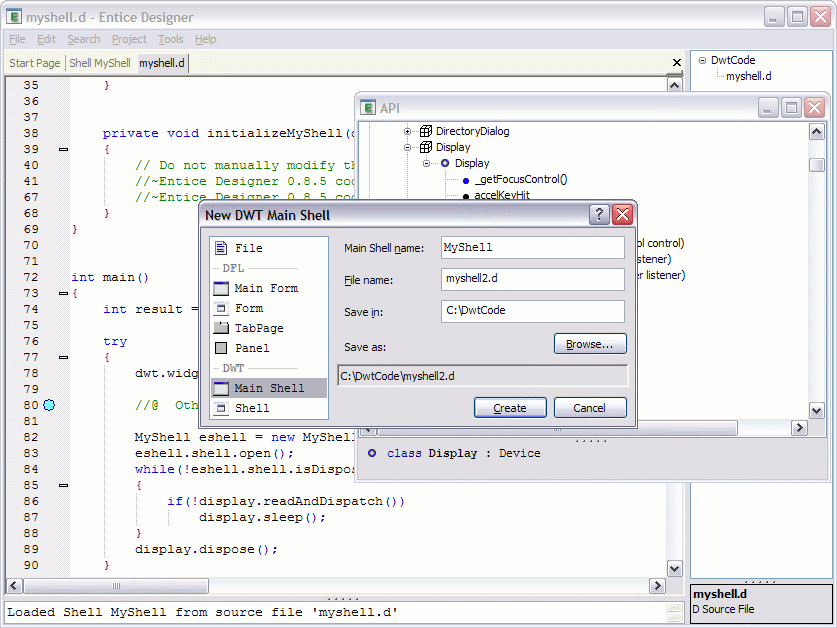Select the File template icon in dialog list
This screenshot has width=837, height=628.
click(x=220, y=248)
